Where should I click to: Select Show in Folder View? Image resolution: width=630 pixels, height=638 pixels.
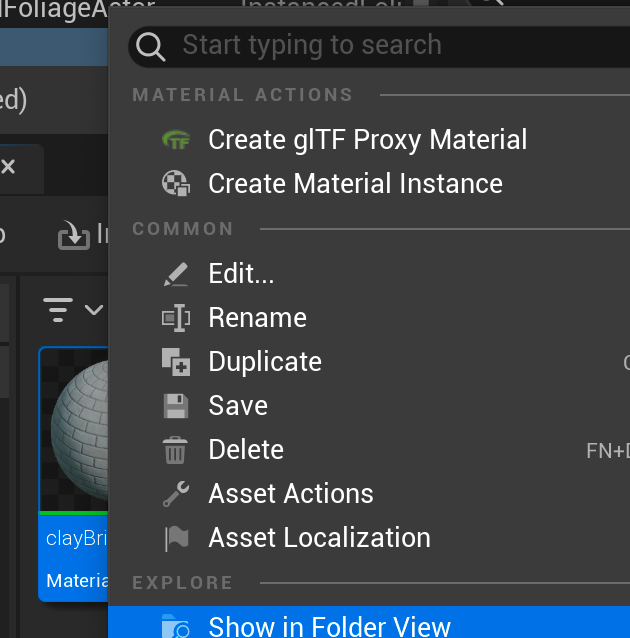point(329,626)
